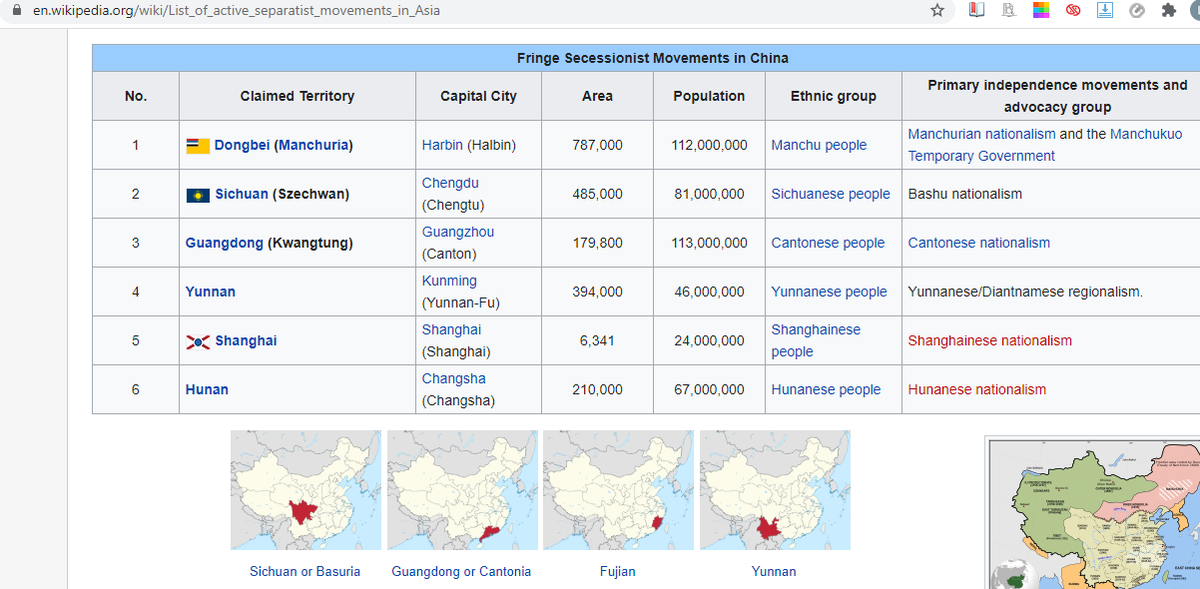
Task: Open the Sichuan territory link
Action: click(241, 194)
